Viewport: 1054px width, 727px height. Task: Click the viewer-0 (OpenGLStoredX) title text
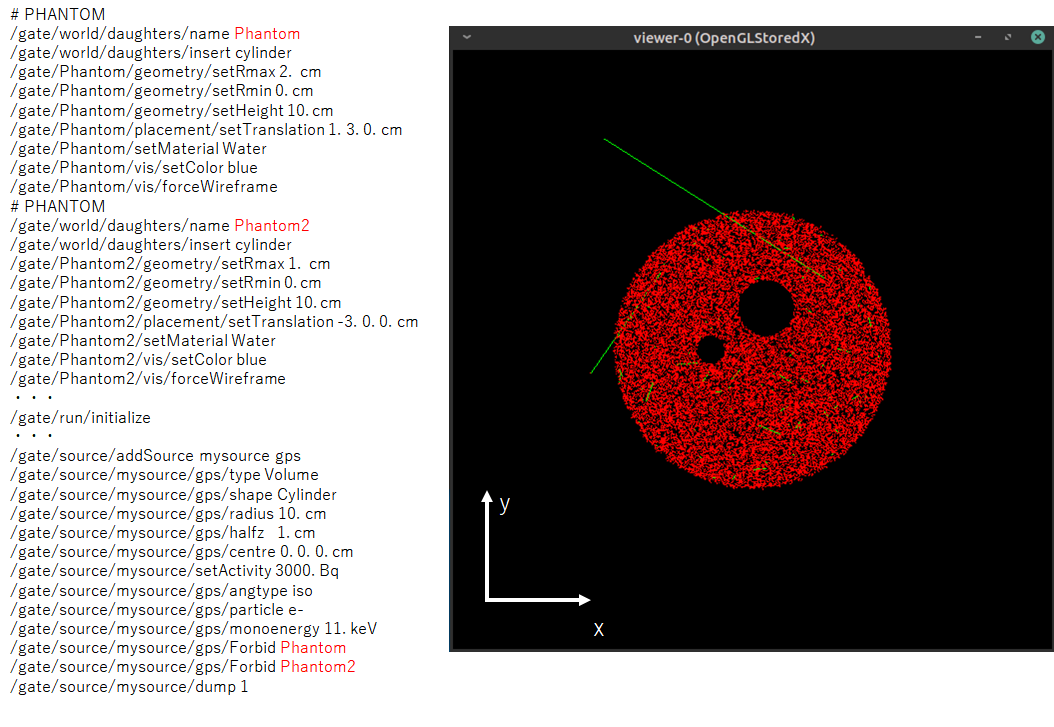(x=724, y=38)
